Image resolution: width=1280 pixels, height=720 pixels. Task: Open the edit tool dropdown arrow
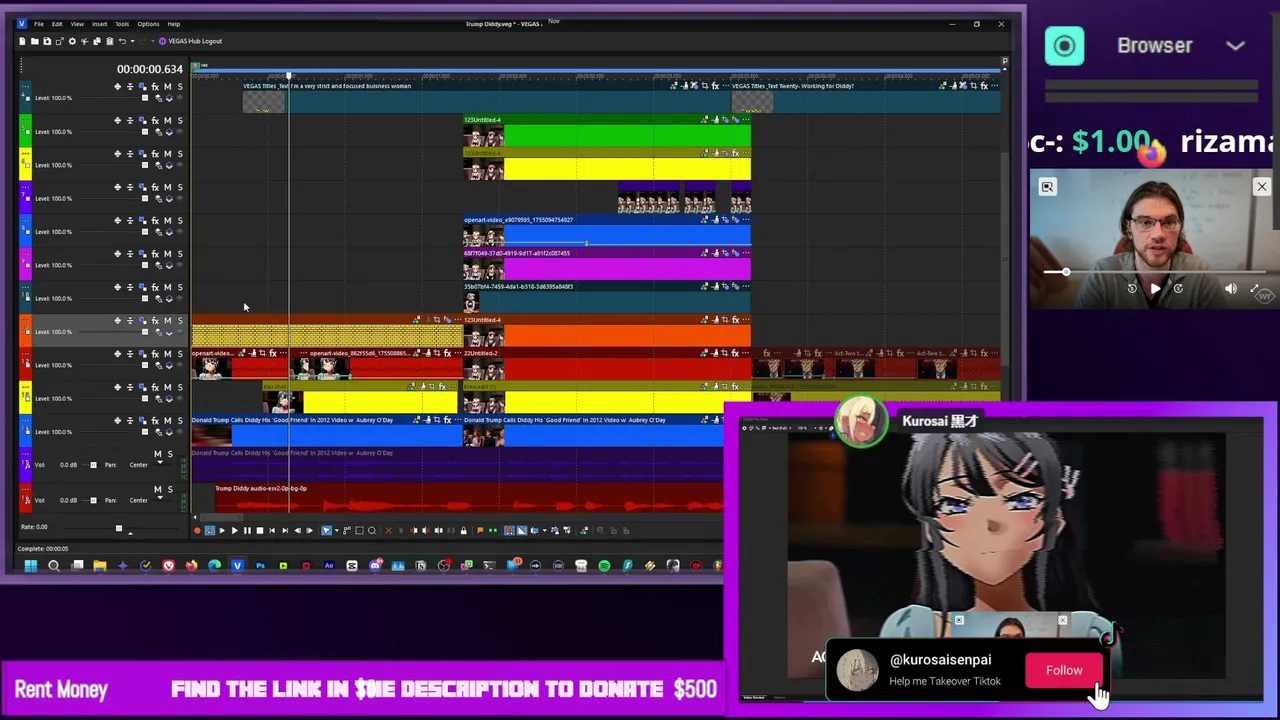[x=337, y=530]
